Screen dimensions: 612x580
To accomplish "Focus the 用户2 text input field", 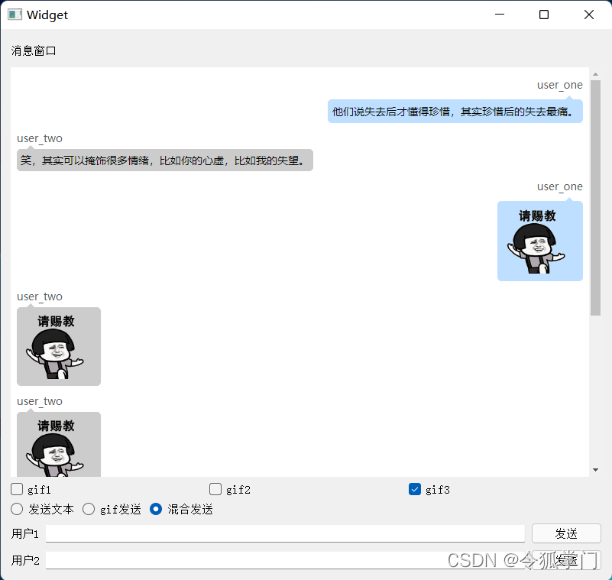I will pos(285,560).
